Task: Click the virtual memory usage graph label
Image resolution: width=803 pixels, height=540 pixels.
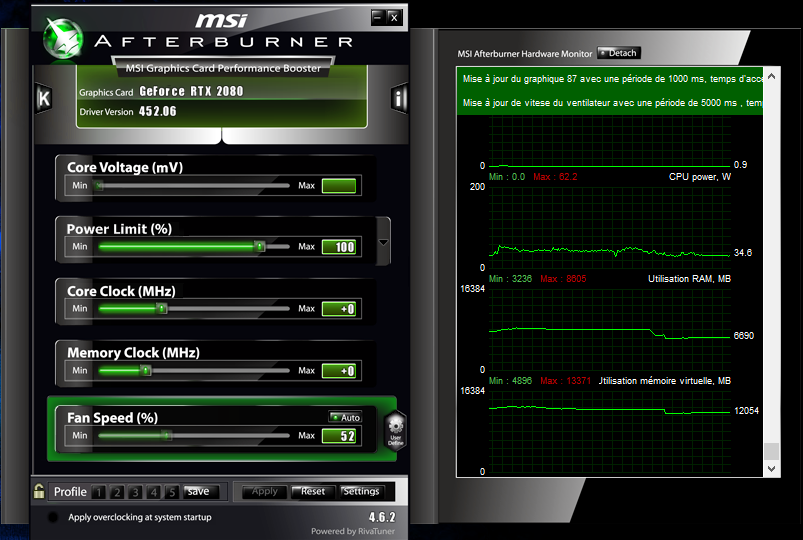Action: [x=665, y=381]
